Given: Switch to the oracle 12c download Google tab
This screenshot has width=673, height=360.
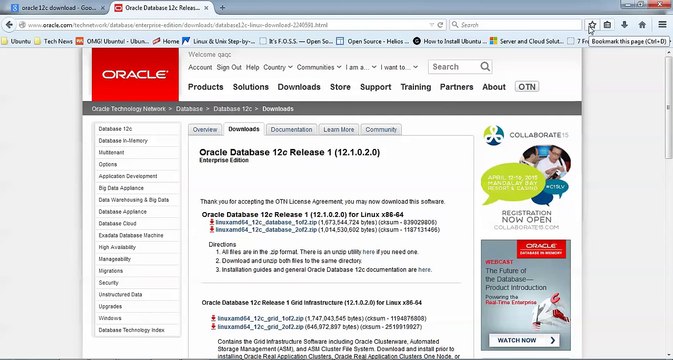Looking at the screenshot, I should point(58,8).
